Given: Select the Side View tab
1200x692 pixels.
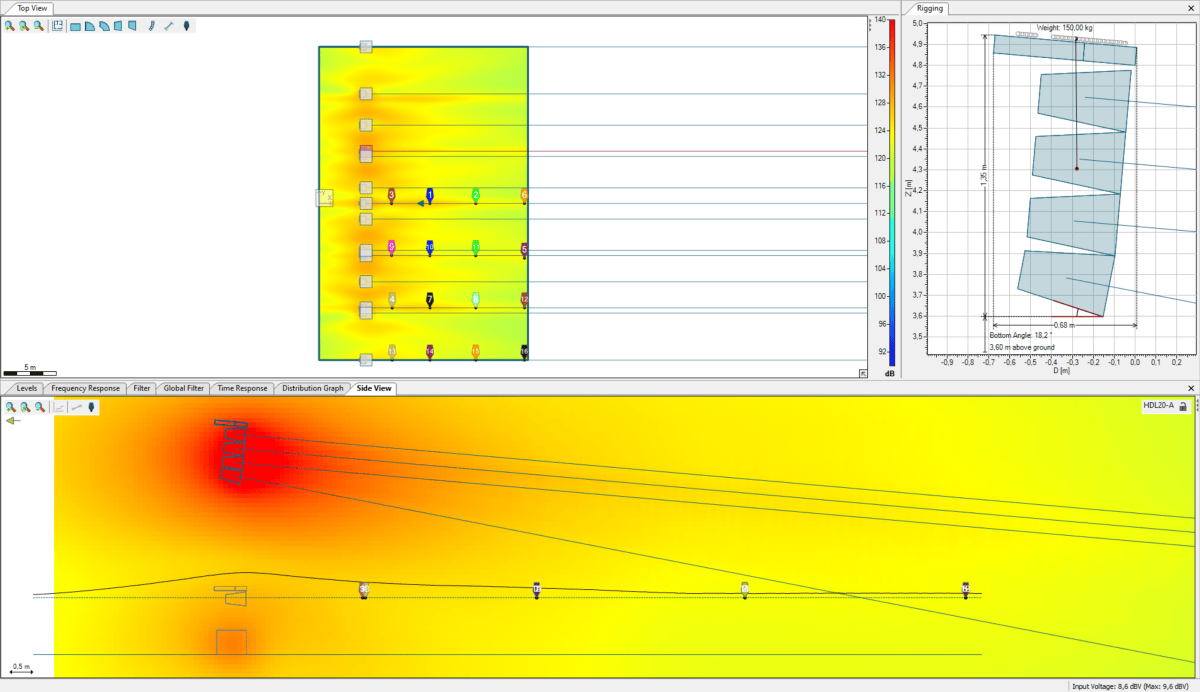Looking at the screenshot, I should (x=375, y=388).
